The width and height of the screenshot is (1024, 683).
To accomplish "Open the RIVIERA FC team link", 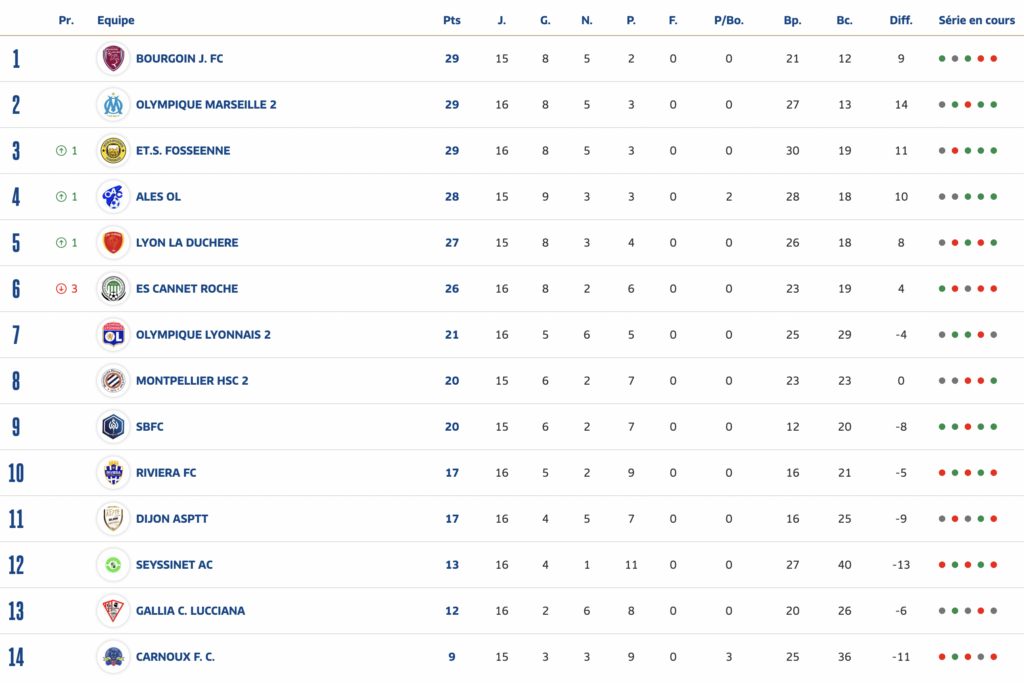I will [166, 473].
